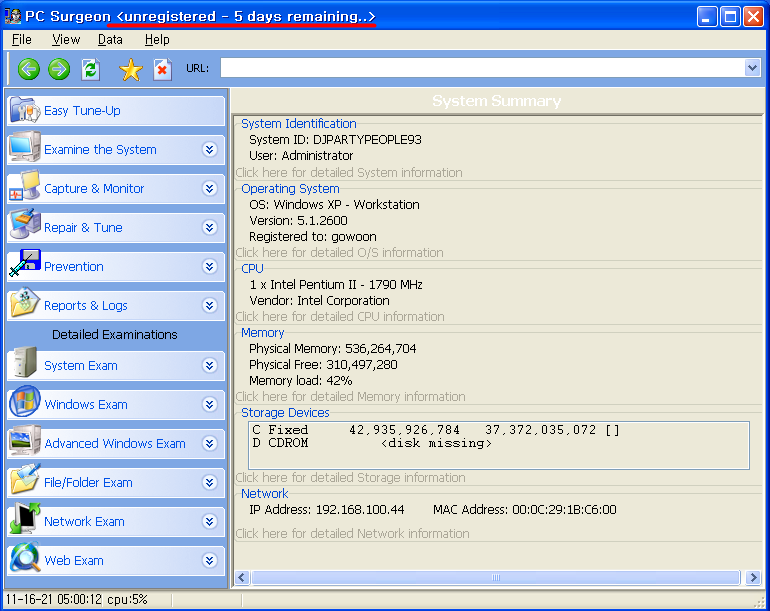Open detailed Network information link

coord(352,533)
